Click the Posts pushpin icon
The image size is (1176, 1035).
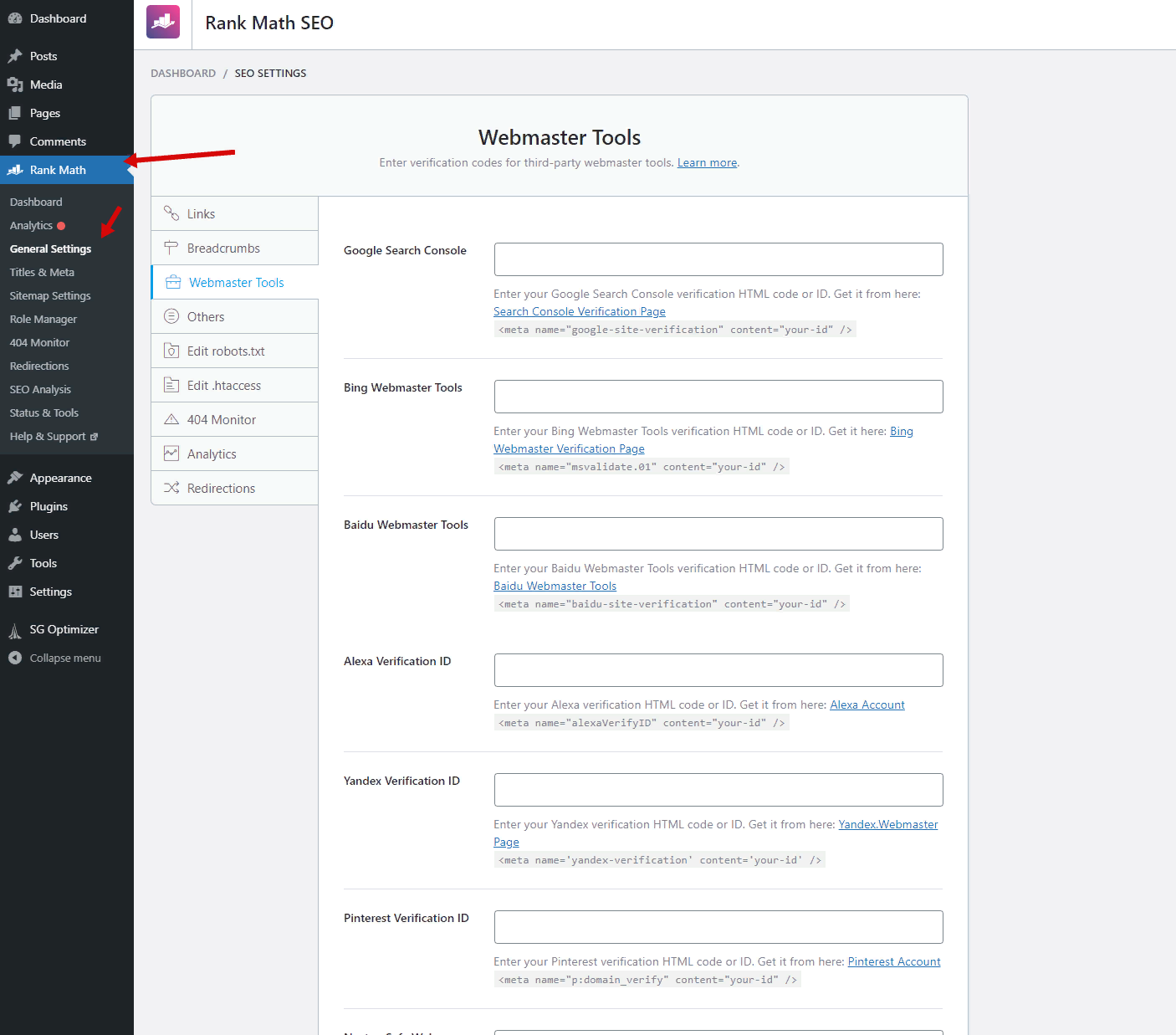[15, 56]
